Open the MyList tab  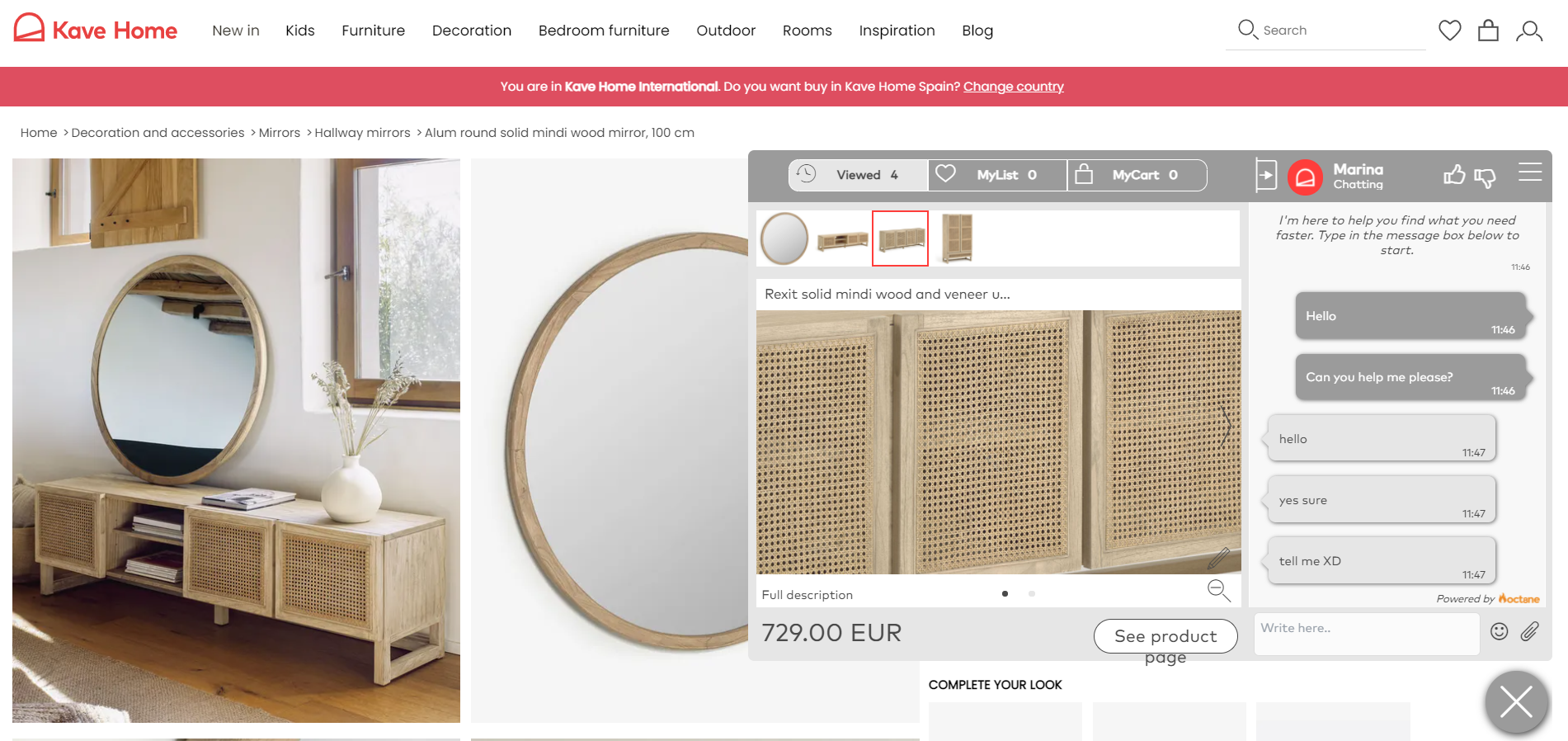click(997, 175)
